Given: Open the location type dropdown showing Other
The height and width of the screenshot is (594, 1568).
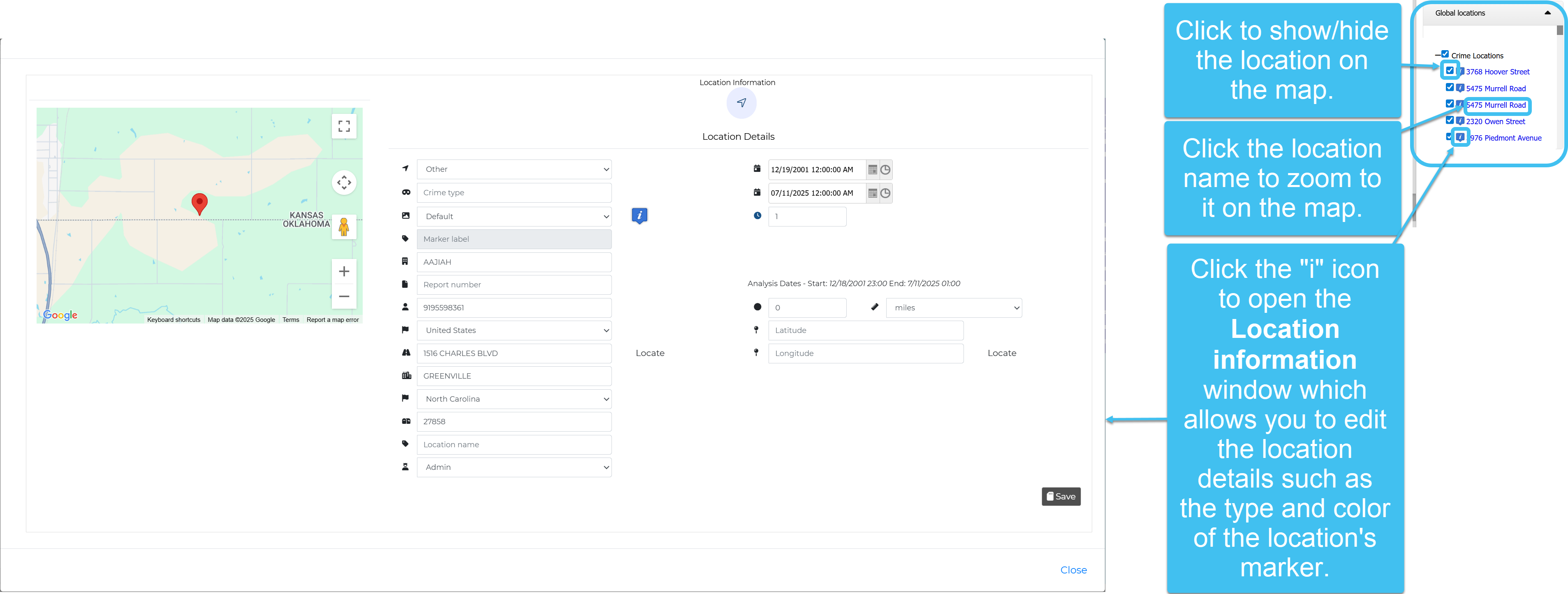Looking at the screenshot, I should tap(514, 169).
